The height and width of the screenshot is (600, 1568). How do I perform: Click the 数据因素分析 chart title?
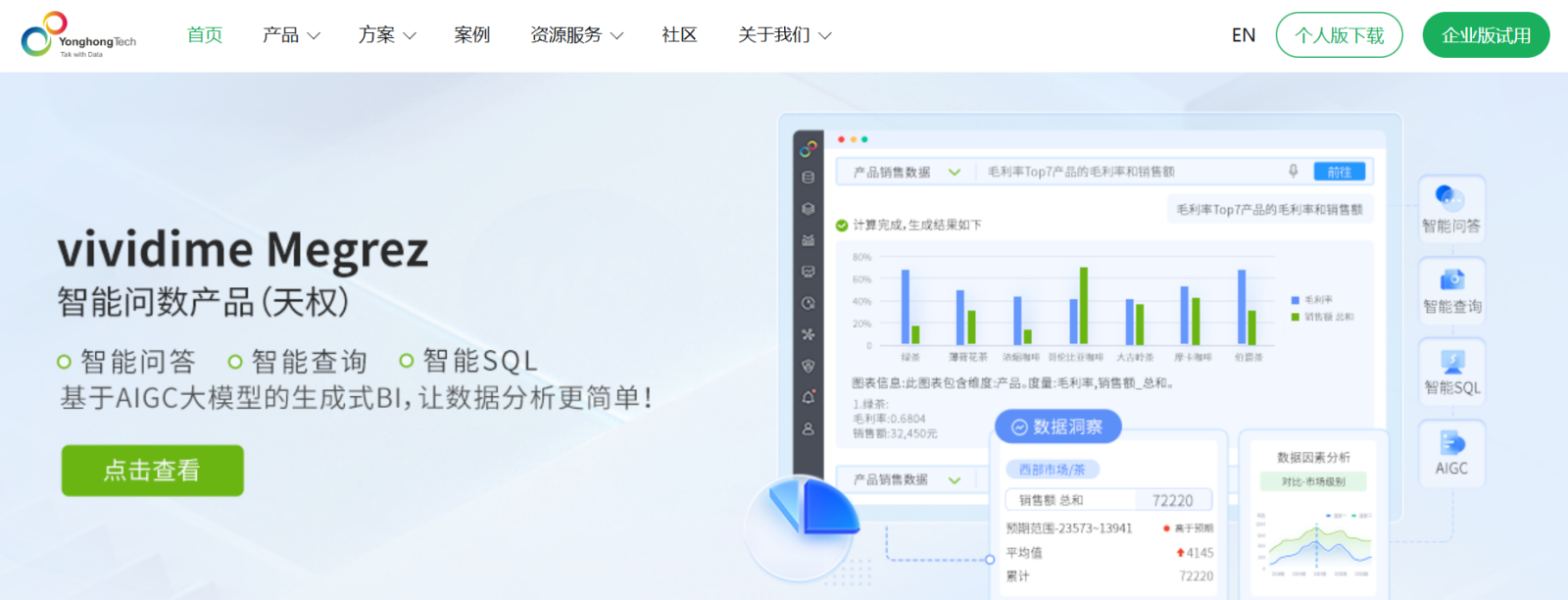pos(1313,458)
